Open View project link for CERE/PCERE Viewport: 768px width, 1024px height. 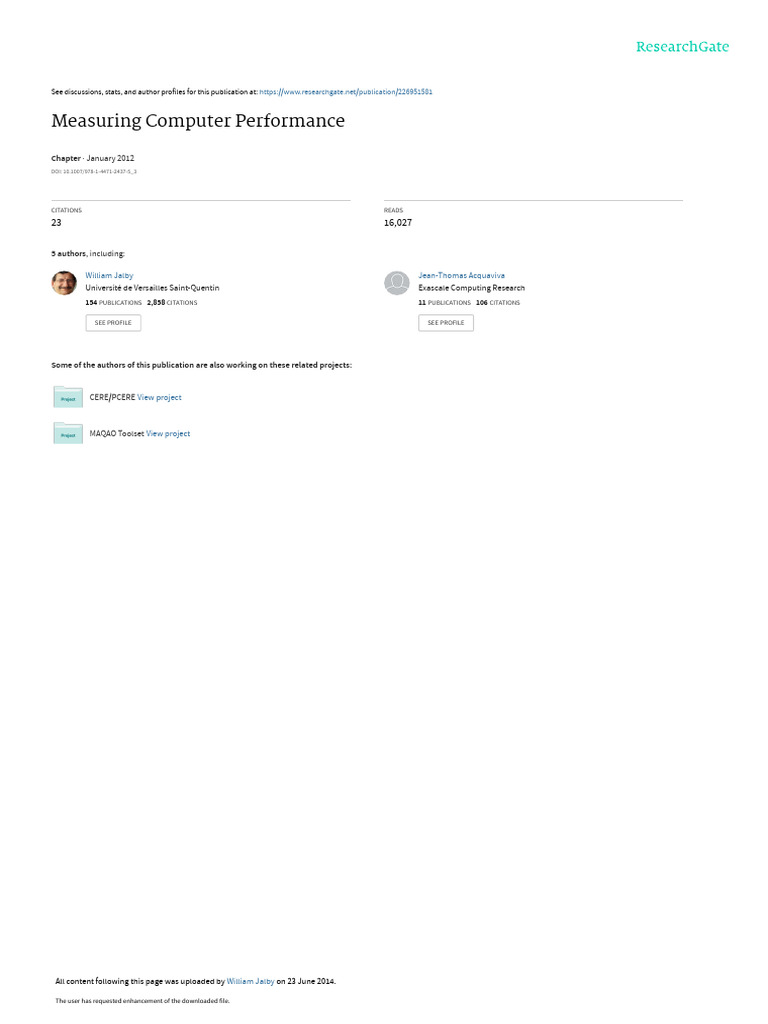(159, 397)
